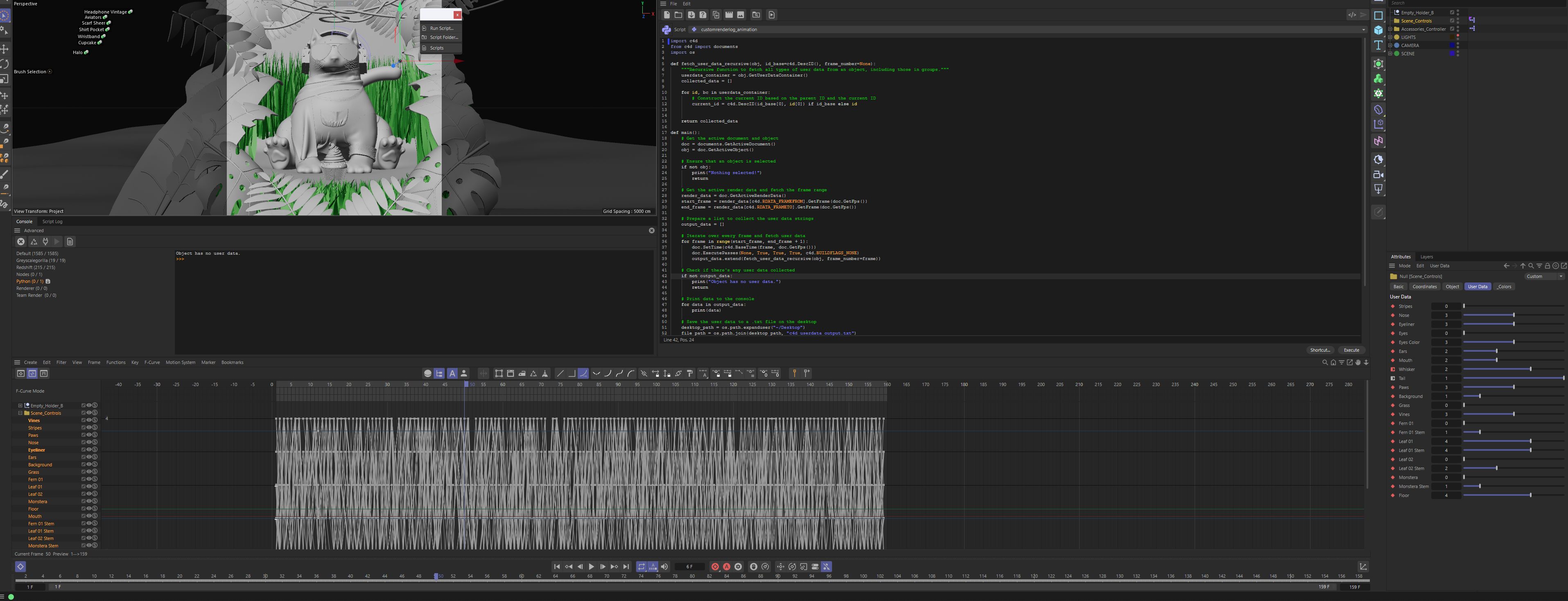Toggle the playback sound speaker icon
The width and height of the screenshot is (1568, 601).
pyautogui.click(x=664, y=566)
